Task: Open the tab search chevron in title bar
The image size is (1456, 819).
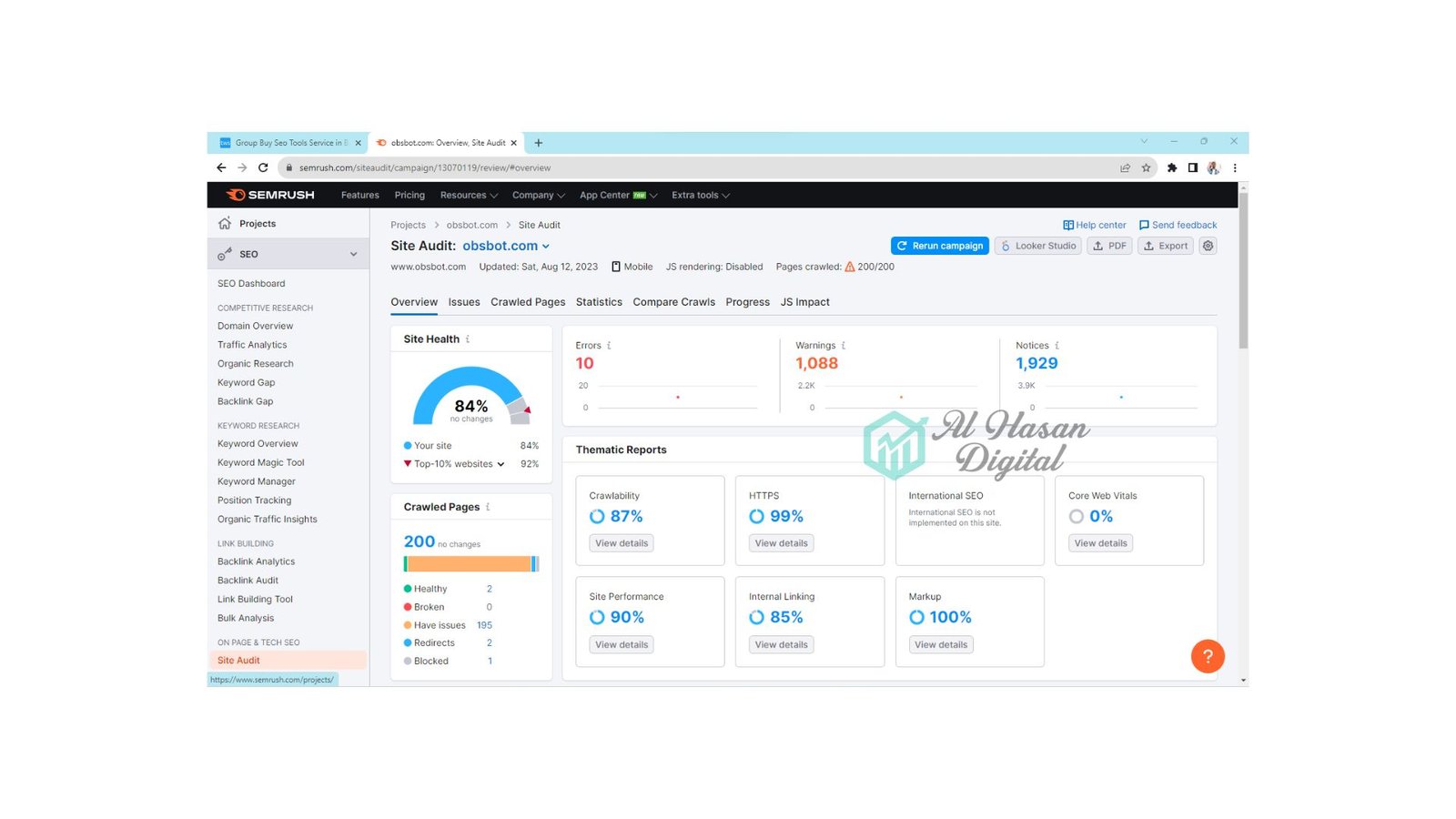Action: tap(1144, 142)
